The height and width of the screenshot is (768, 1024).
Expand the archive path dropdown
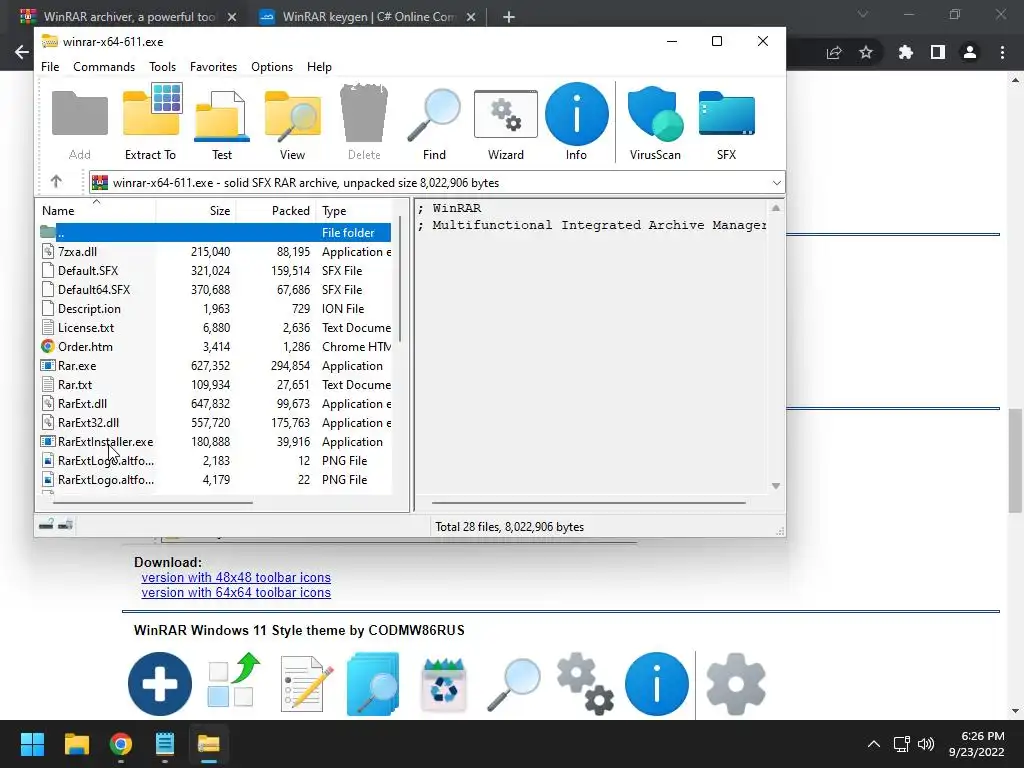click(x=776, y=183)
